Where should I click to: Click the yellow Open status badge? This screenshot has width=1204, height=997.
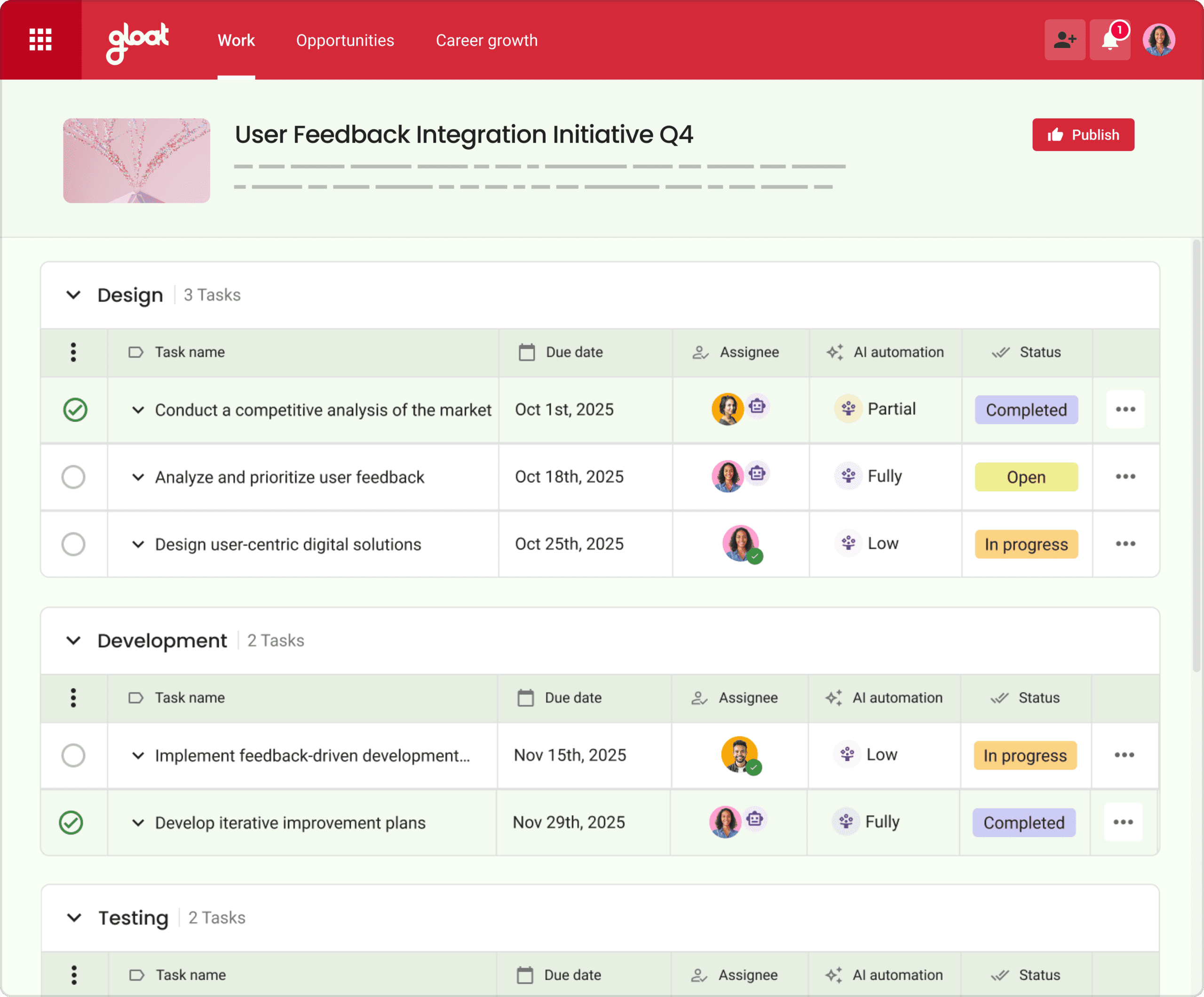1026,477
